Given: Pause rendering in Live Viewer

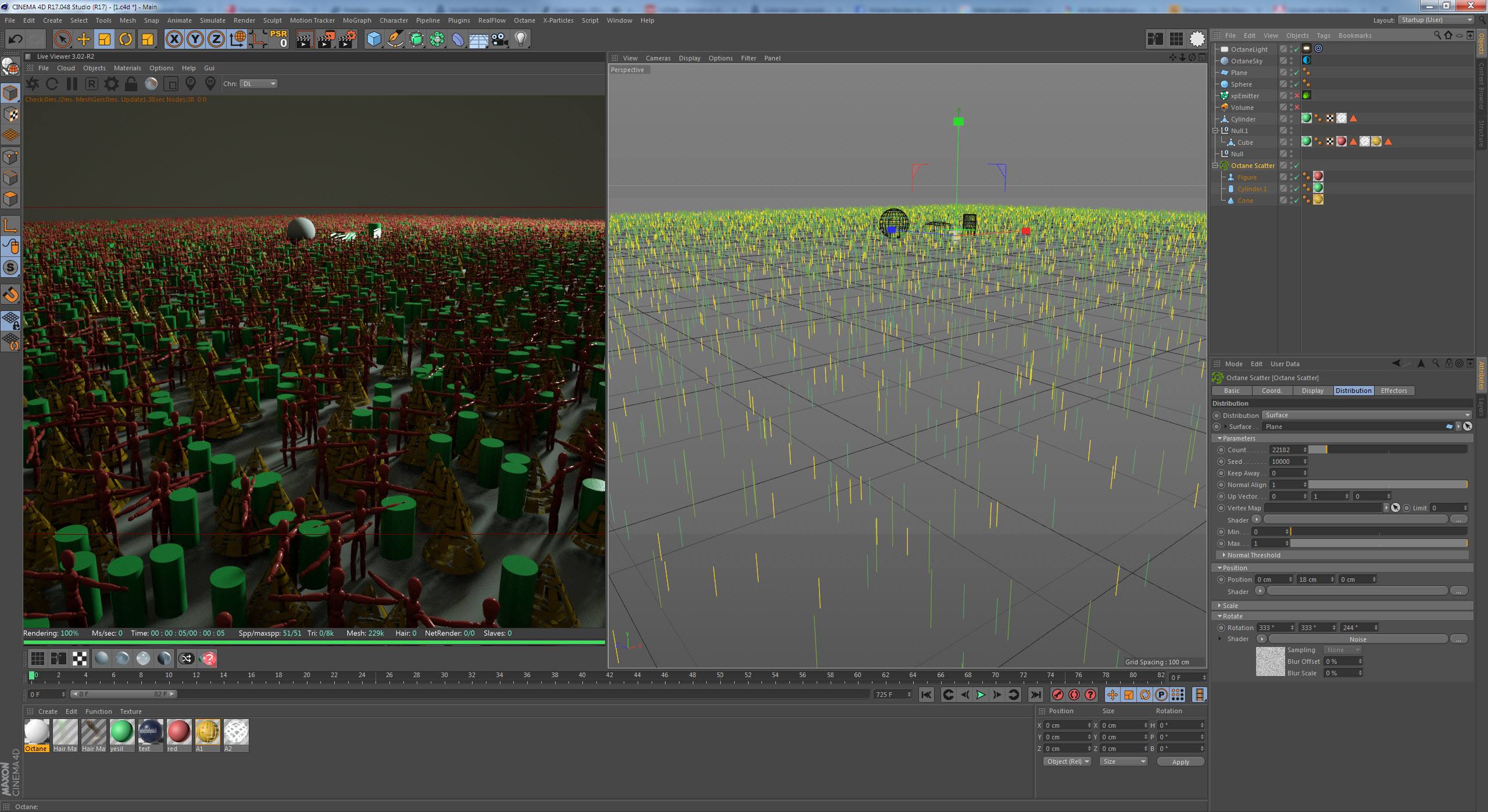Looking at the screenshot, I should tap(72, 84).
